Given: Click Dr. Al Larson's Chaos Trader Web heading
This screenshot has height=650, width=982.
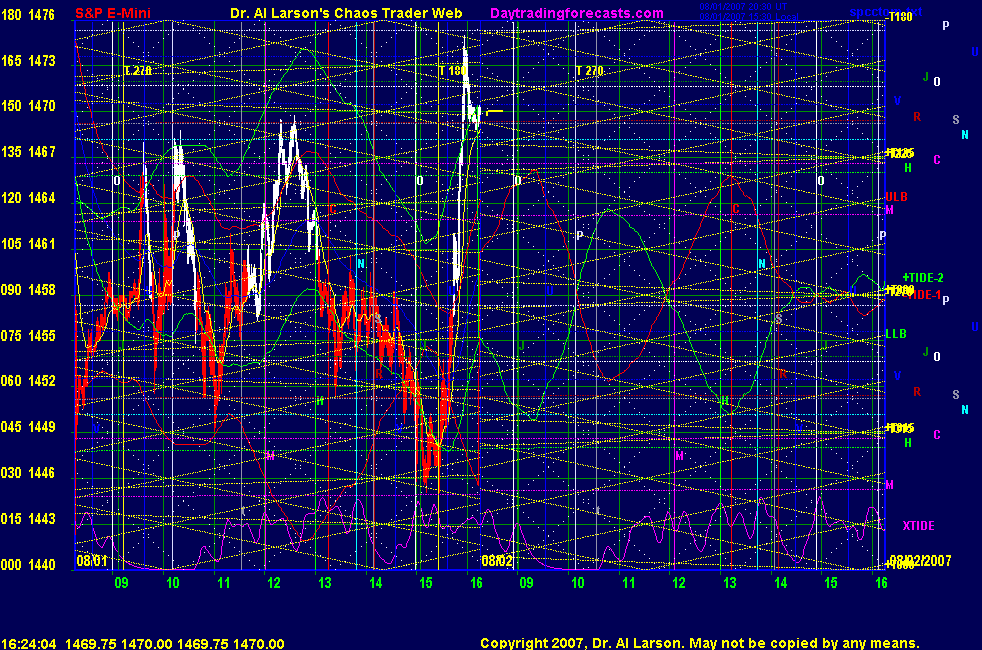Looking at the screenshot, I should click(346, 13).
